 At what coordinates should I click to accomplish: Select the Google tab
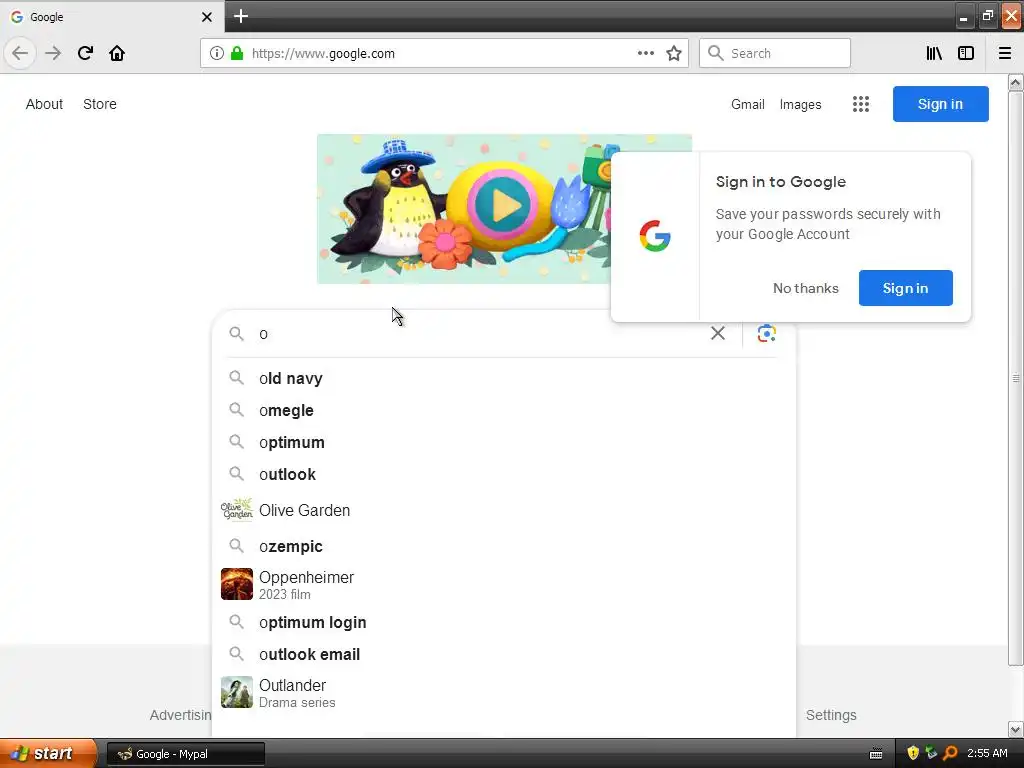click(x=111, y=17)
